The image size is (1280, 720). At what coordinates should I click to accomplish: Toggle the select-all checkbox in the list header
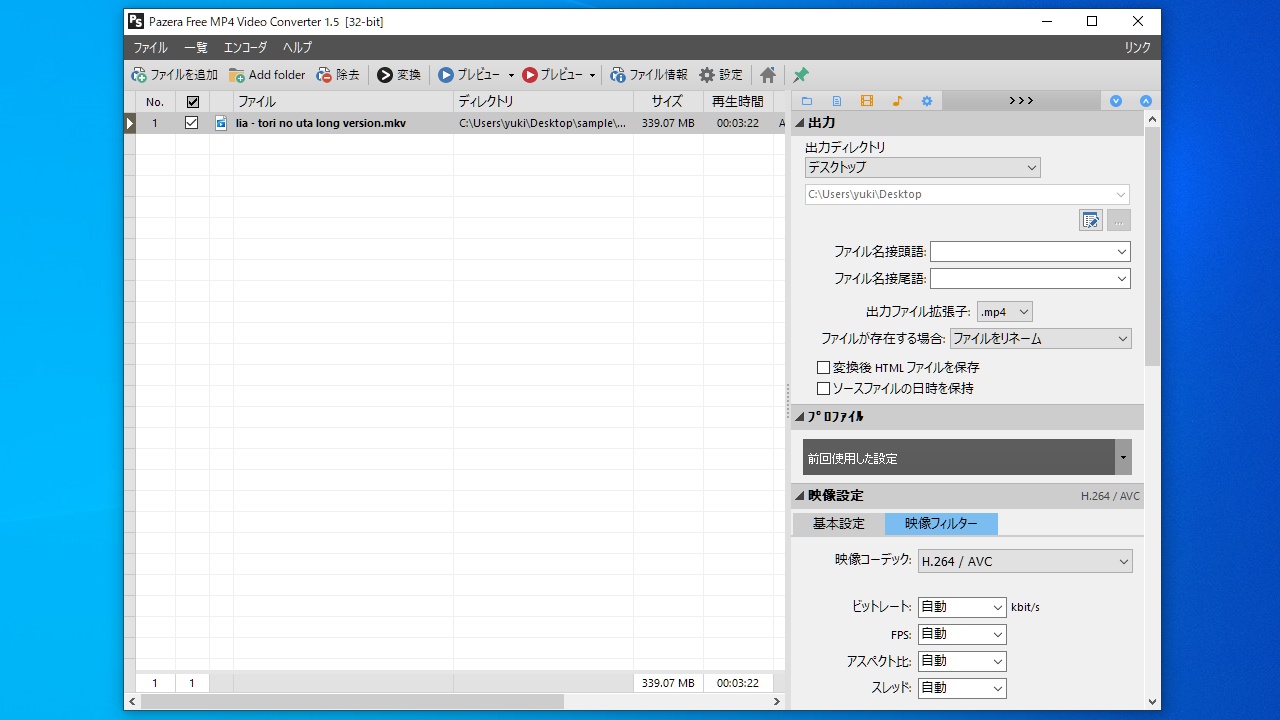(x=193, y=102)
